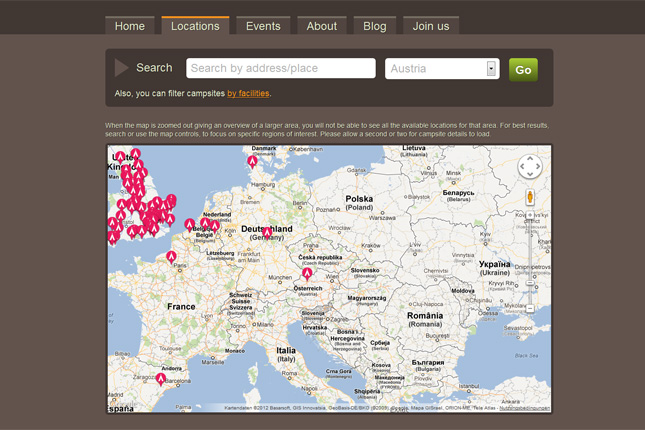Select the Locations tab
The height and width of the screenshot is (430, 645).
point(195,26)
